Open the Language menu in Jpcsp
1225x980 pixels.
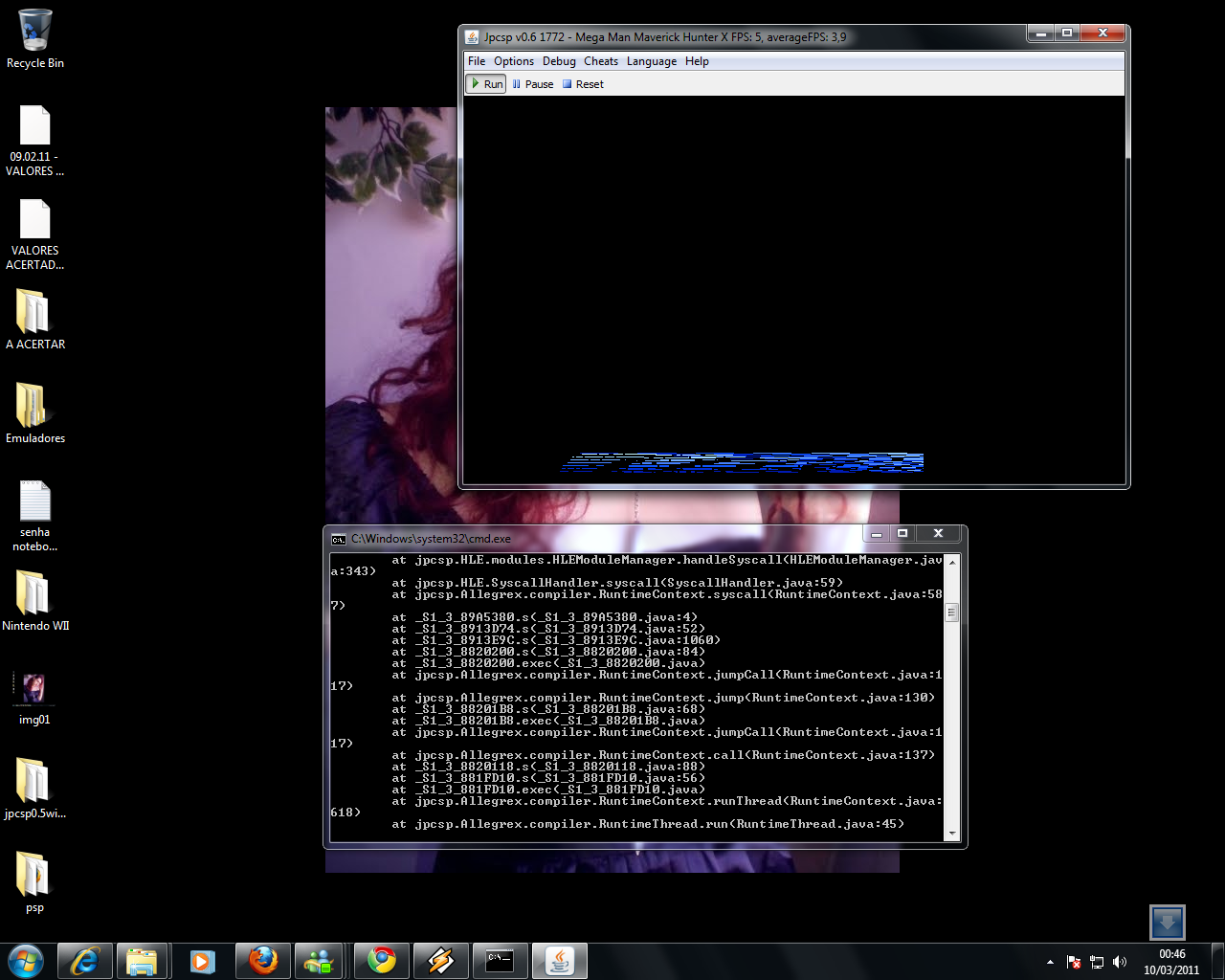pos(652,61)
